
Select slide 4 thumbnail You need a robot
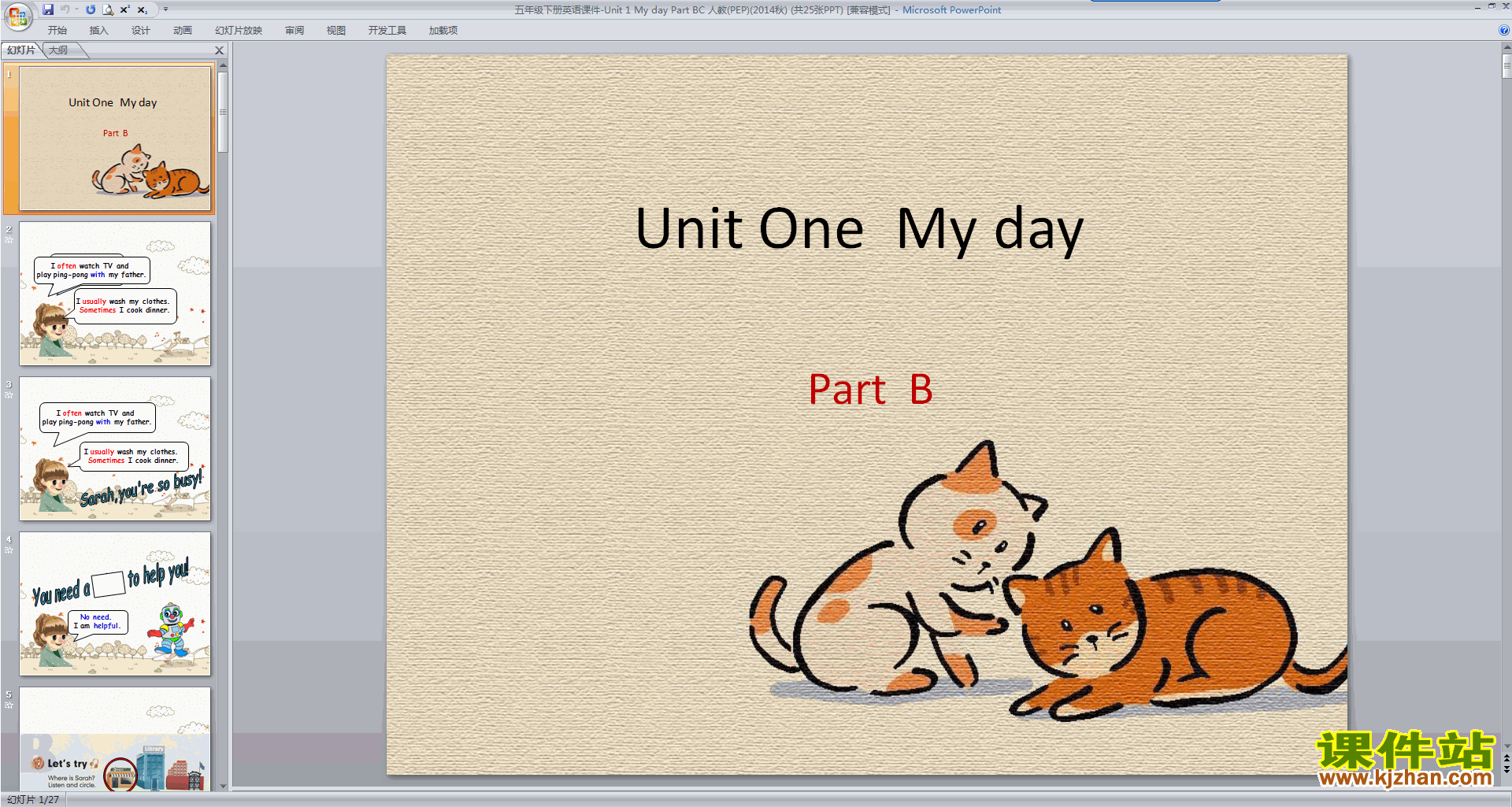click(x=115, y=604)
